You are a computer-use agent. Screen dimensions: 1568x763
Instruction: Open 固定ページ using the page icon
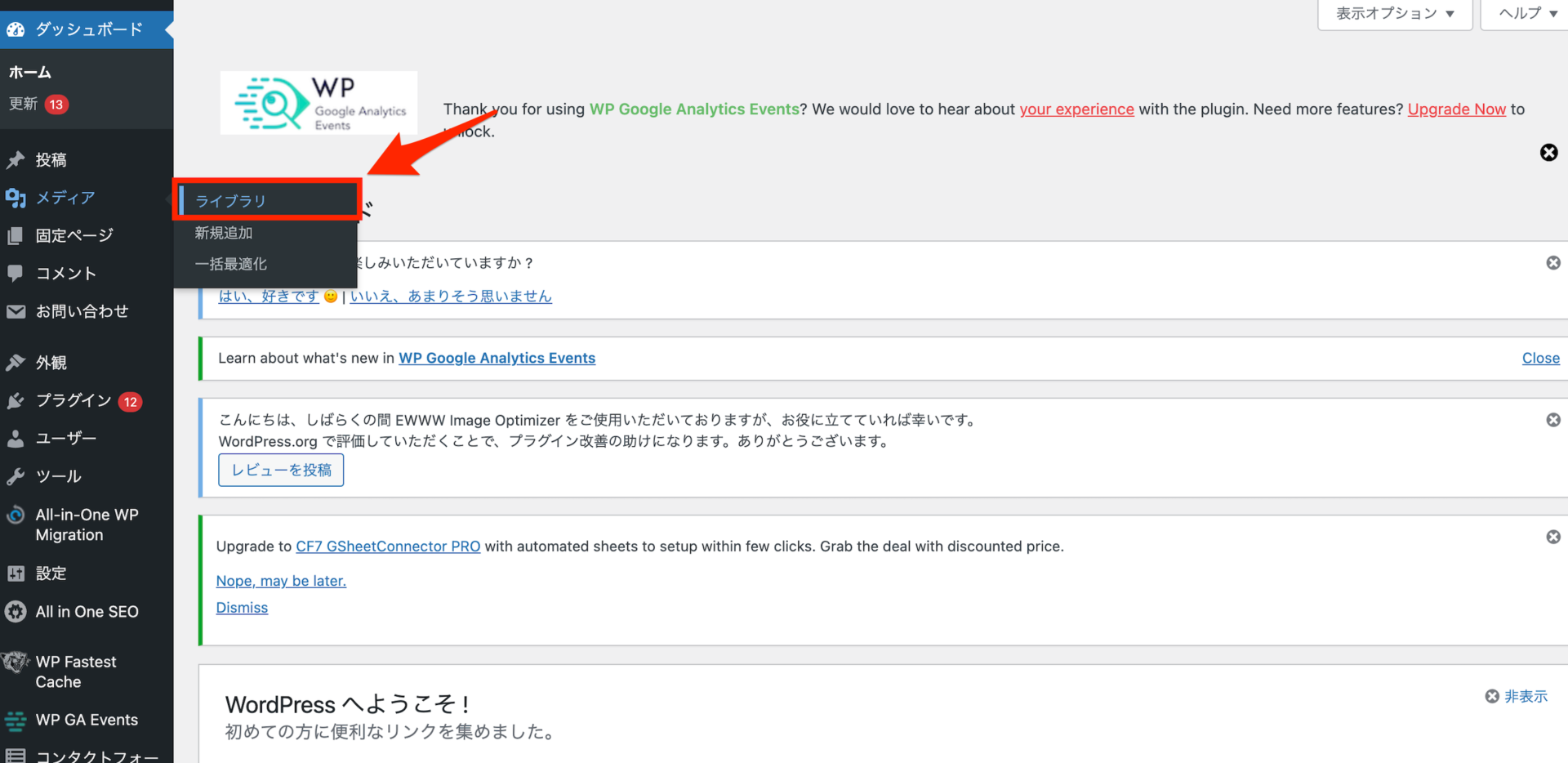(x=16, y=235)
